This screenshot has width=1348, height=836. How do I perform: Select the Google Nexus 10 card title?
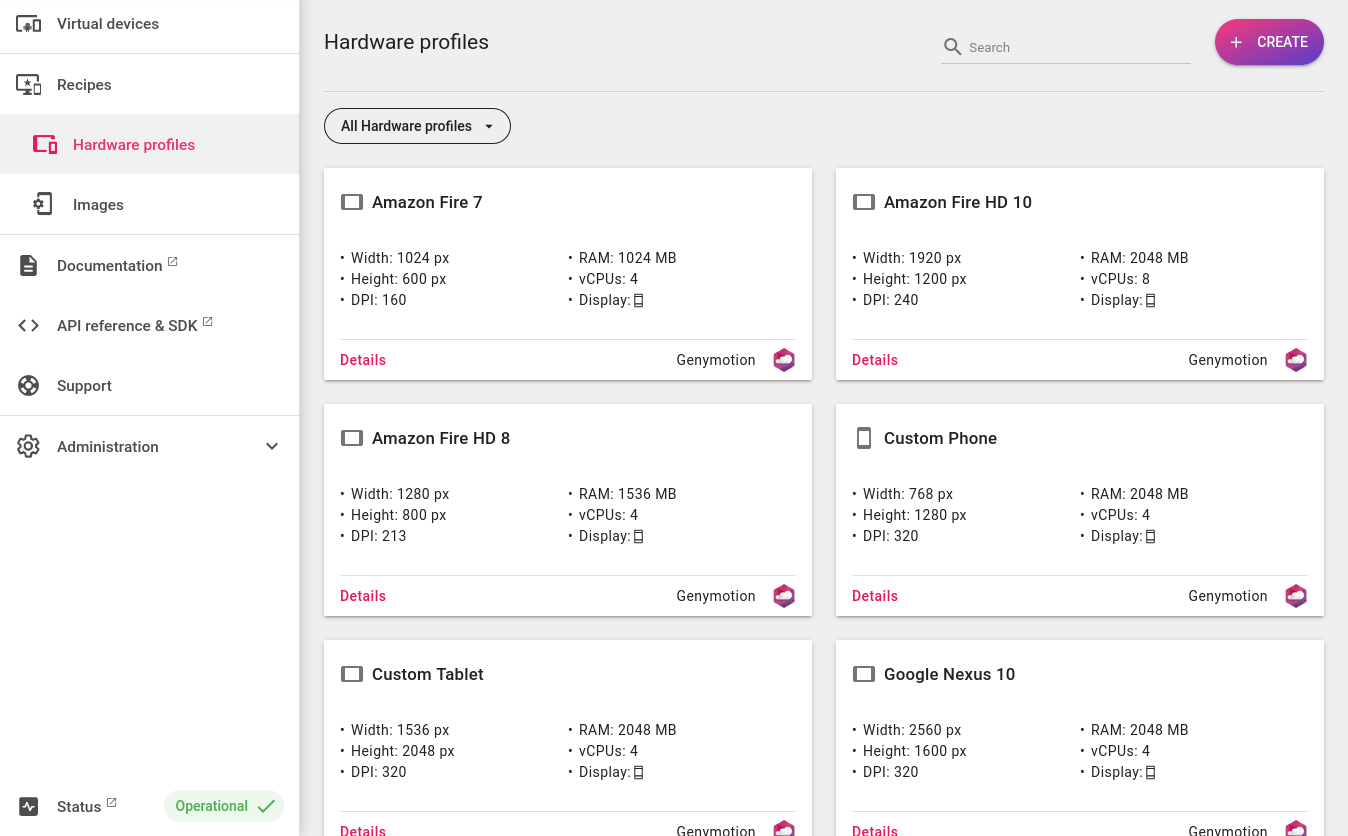point(949,674)
